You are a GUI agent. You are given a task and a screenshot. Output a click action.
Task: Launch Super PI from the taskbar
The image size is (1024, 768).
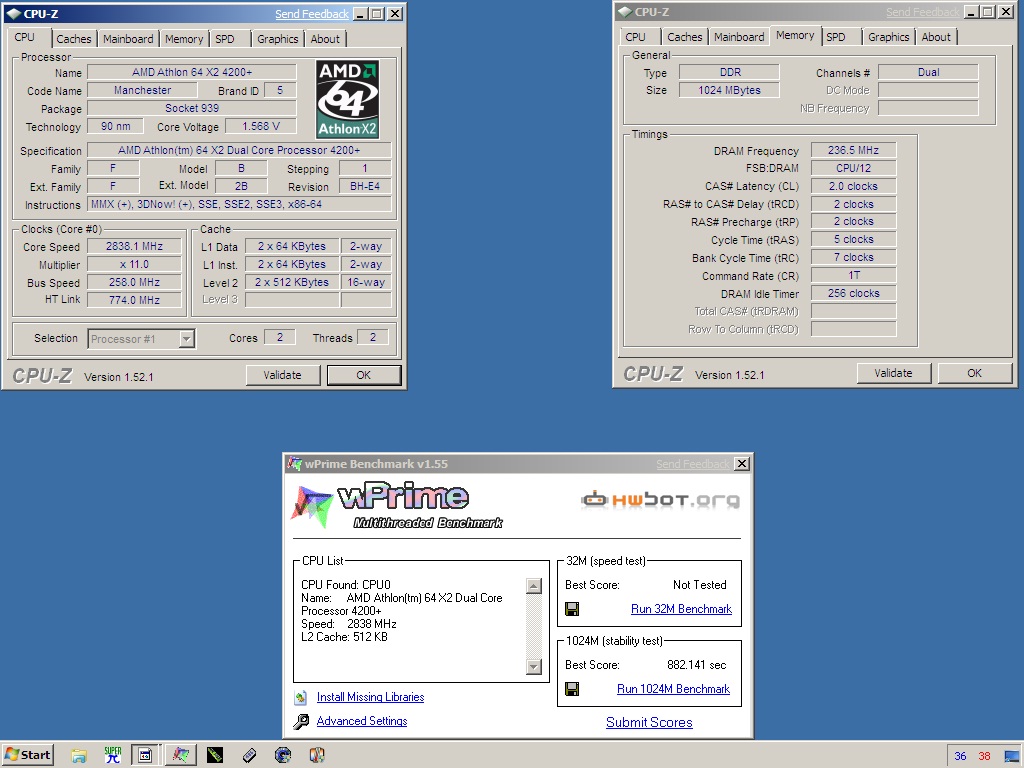click(x=113, y=755)
